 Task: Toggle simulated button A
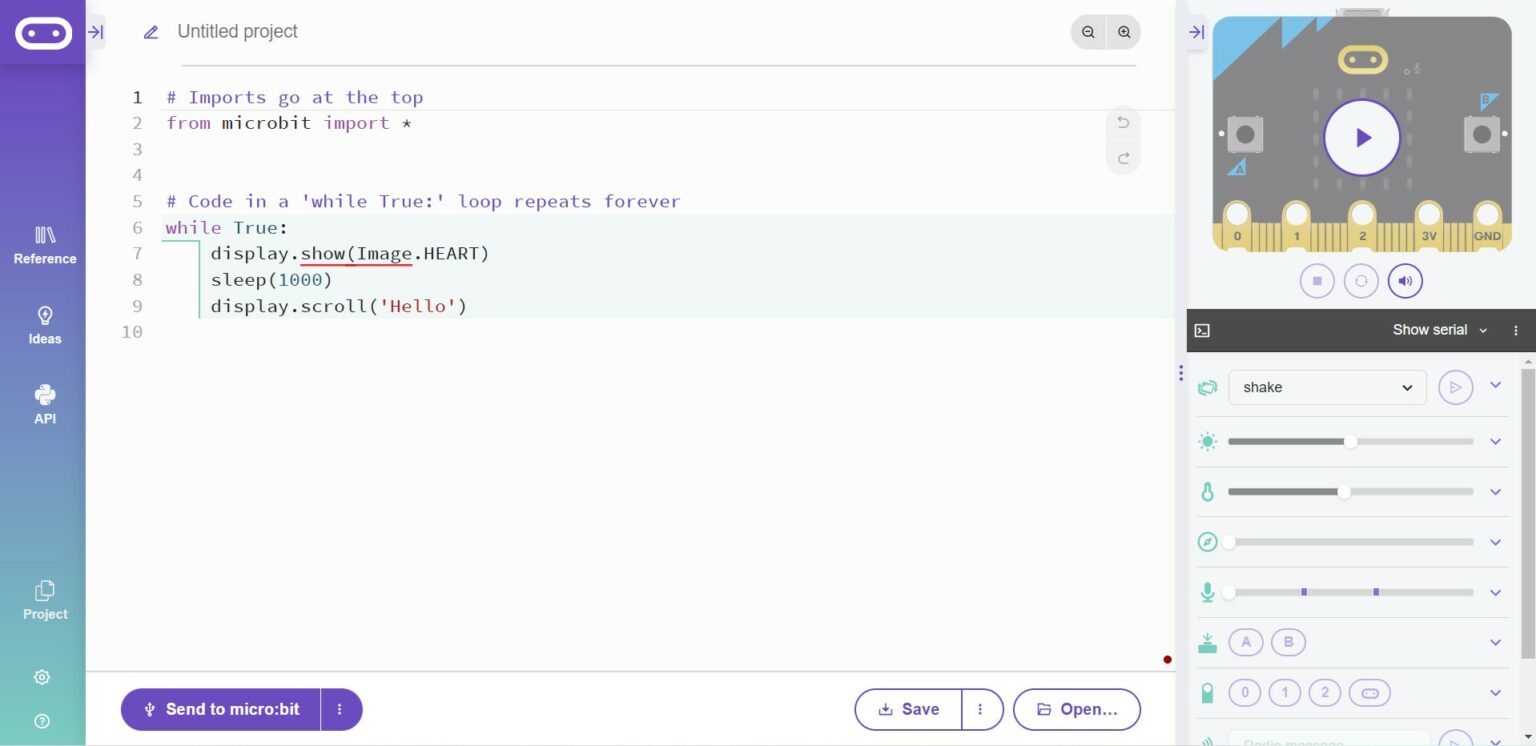pos(1246,642)
